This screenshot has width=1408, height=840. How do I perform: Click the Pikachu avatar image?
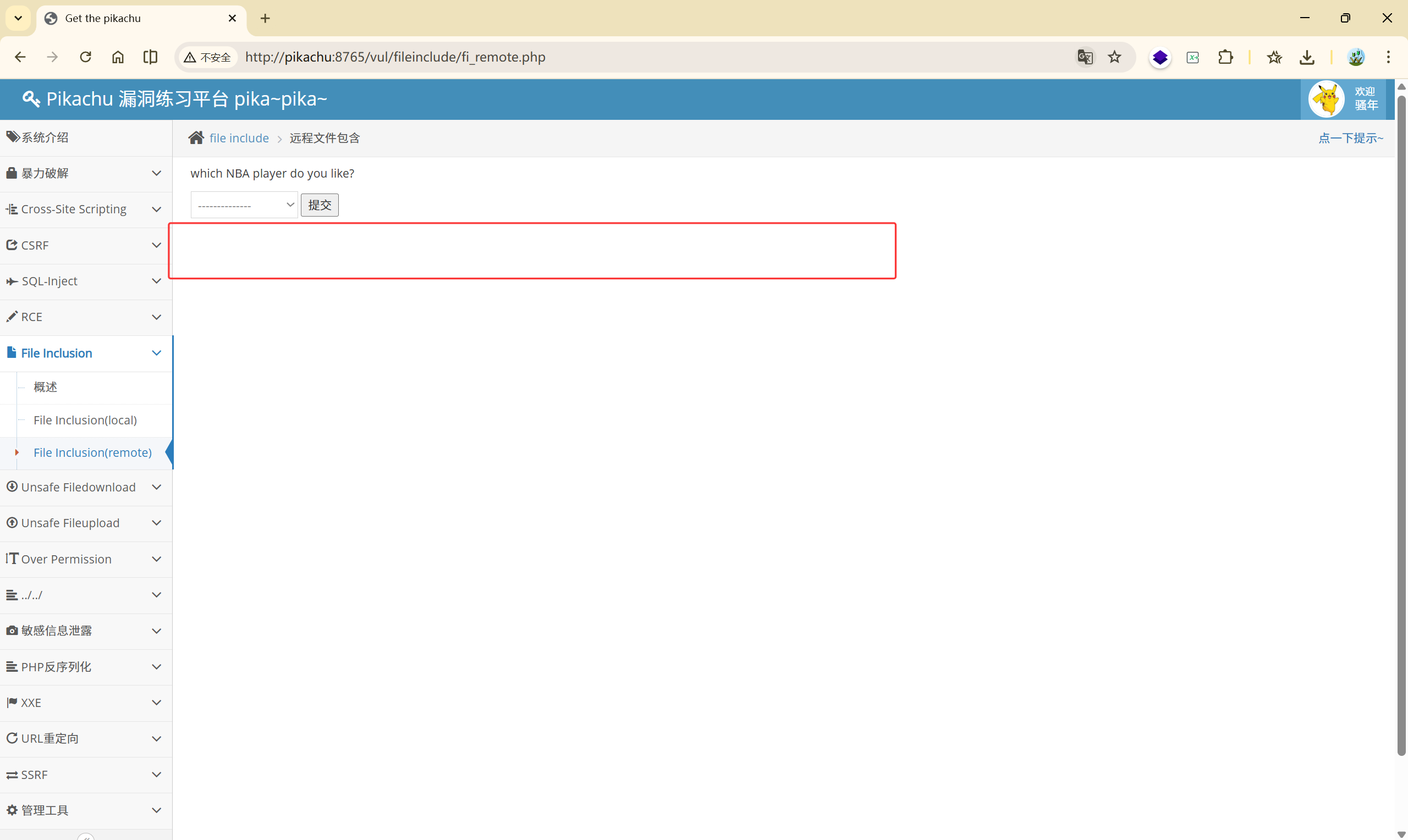pos(1326,99)
